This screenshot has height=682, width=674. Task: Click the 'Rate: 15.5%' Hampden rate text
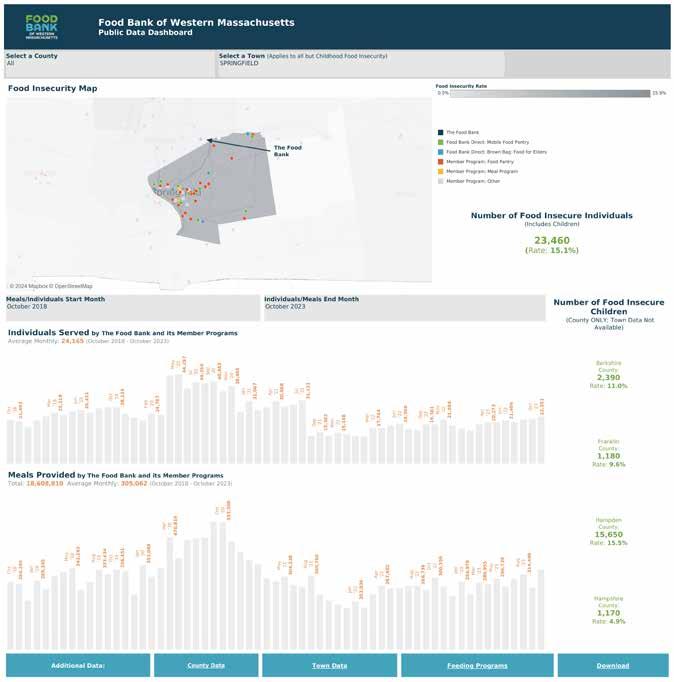click(608, 543)
